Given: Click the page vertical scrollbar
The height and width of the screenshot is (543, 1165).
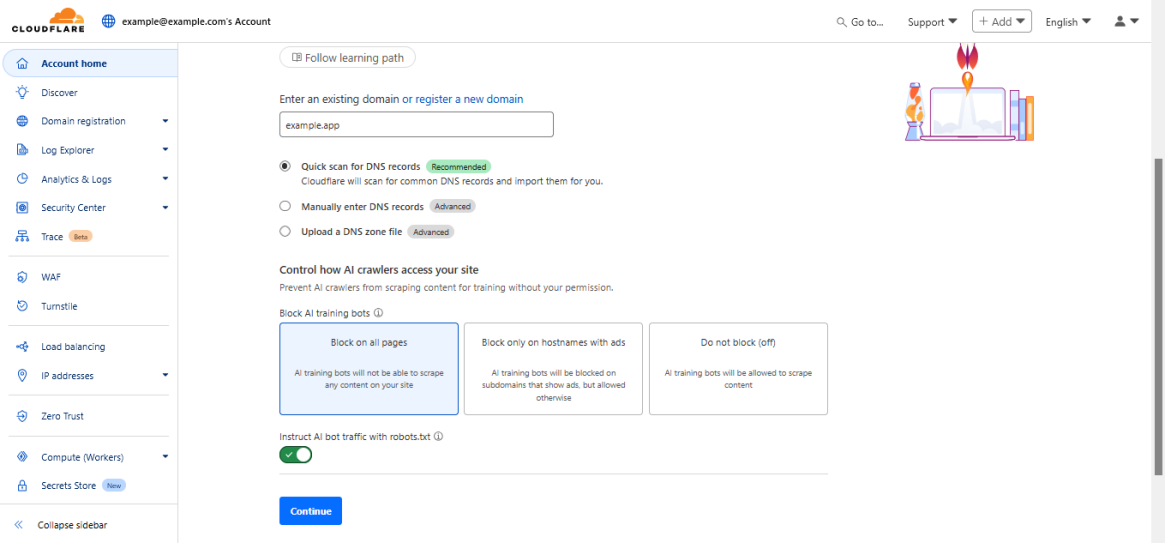Looking at the screenshot, I should coord(1159,316).
